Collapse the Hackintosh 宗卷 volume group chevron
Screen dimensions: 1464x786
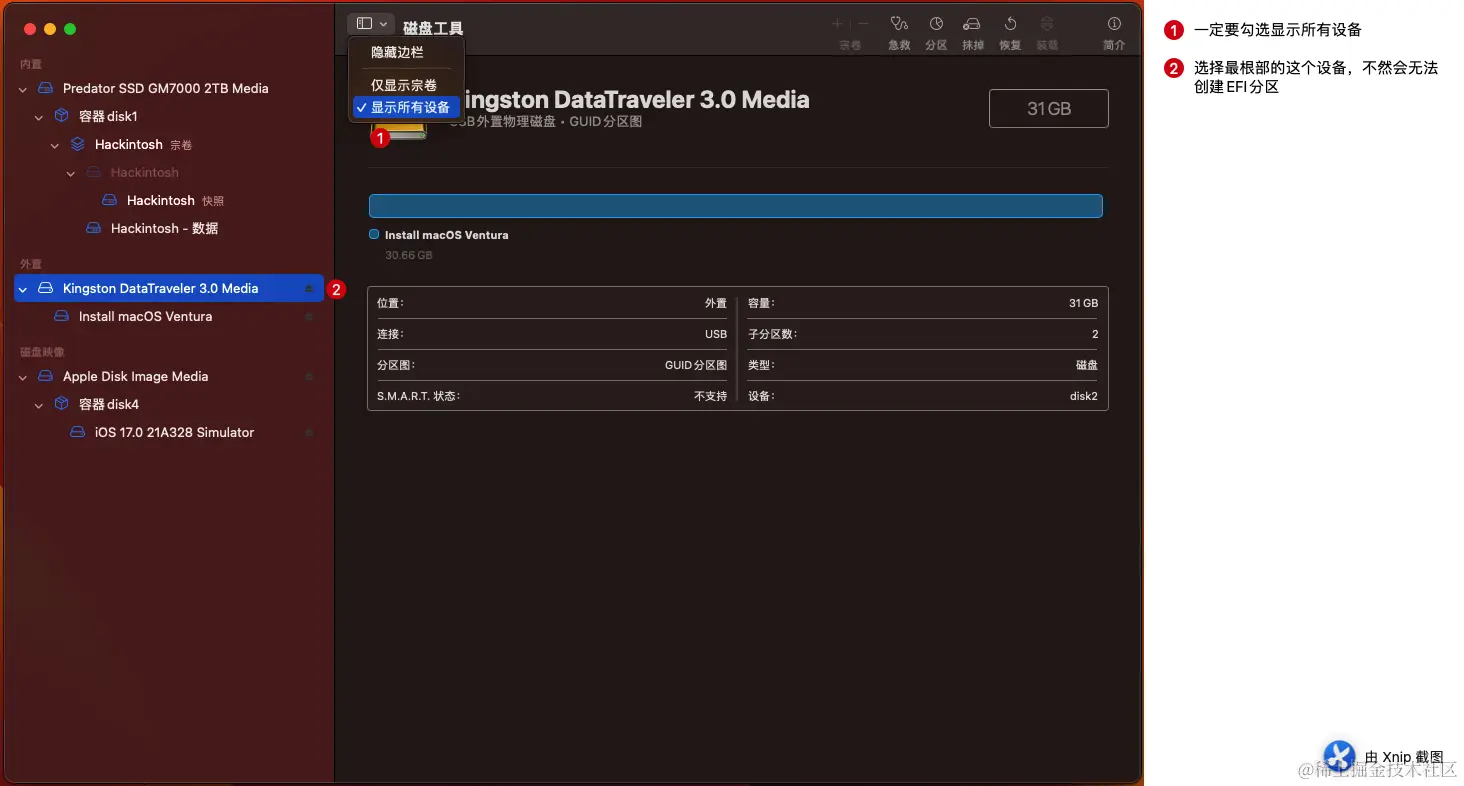click(x=55, y=145)
